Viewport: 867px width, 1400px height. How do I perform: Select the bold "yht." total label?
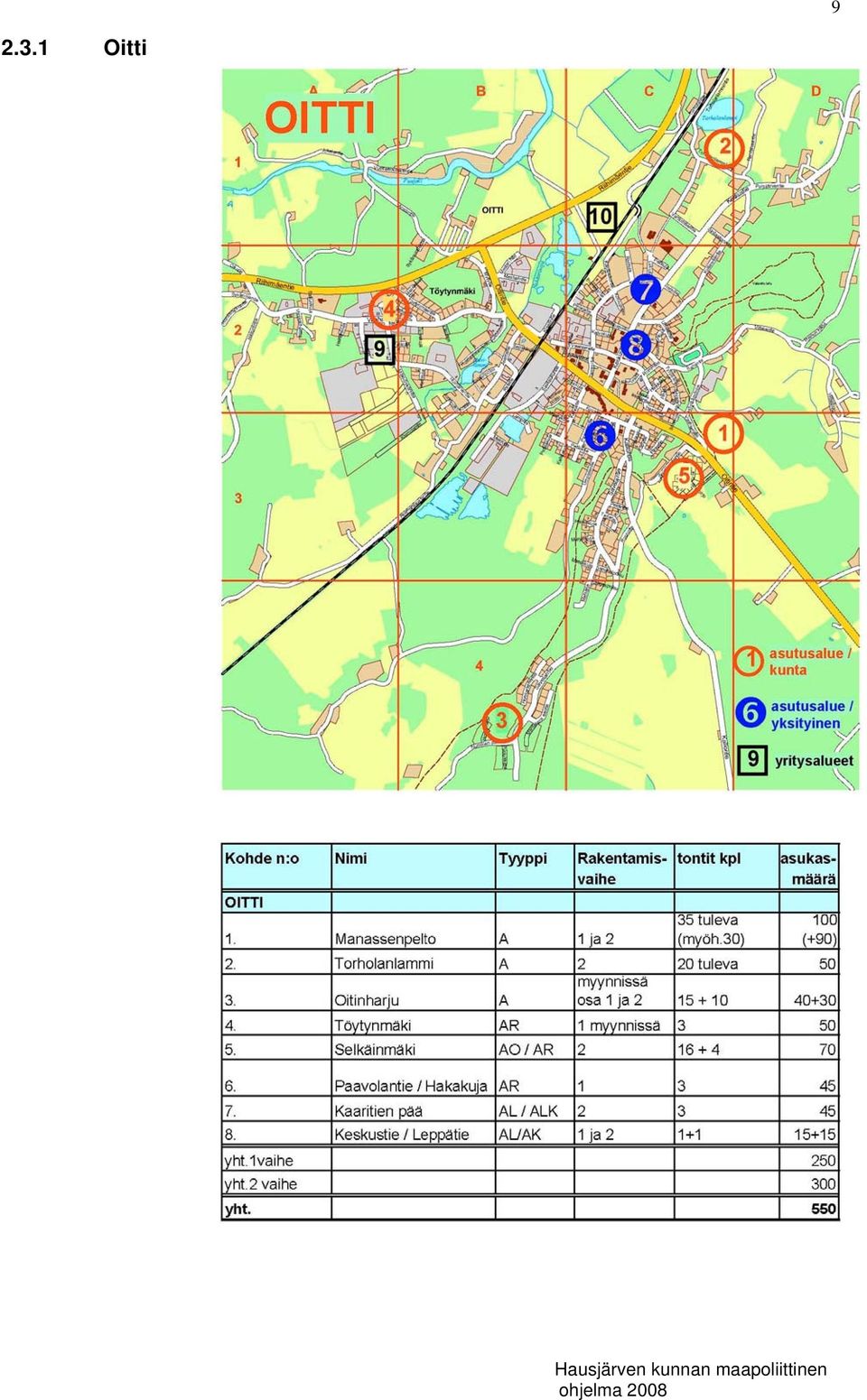[238, 1210]
